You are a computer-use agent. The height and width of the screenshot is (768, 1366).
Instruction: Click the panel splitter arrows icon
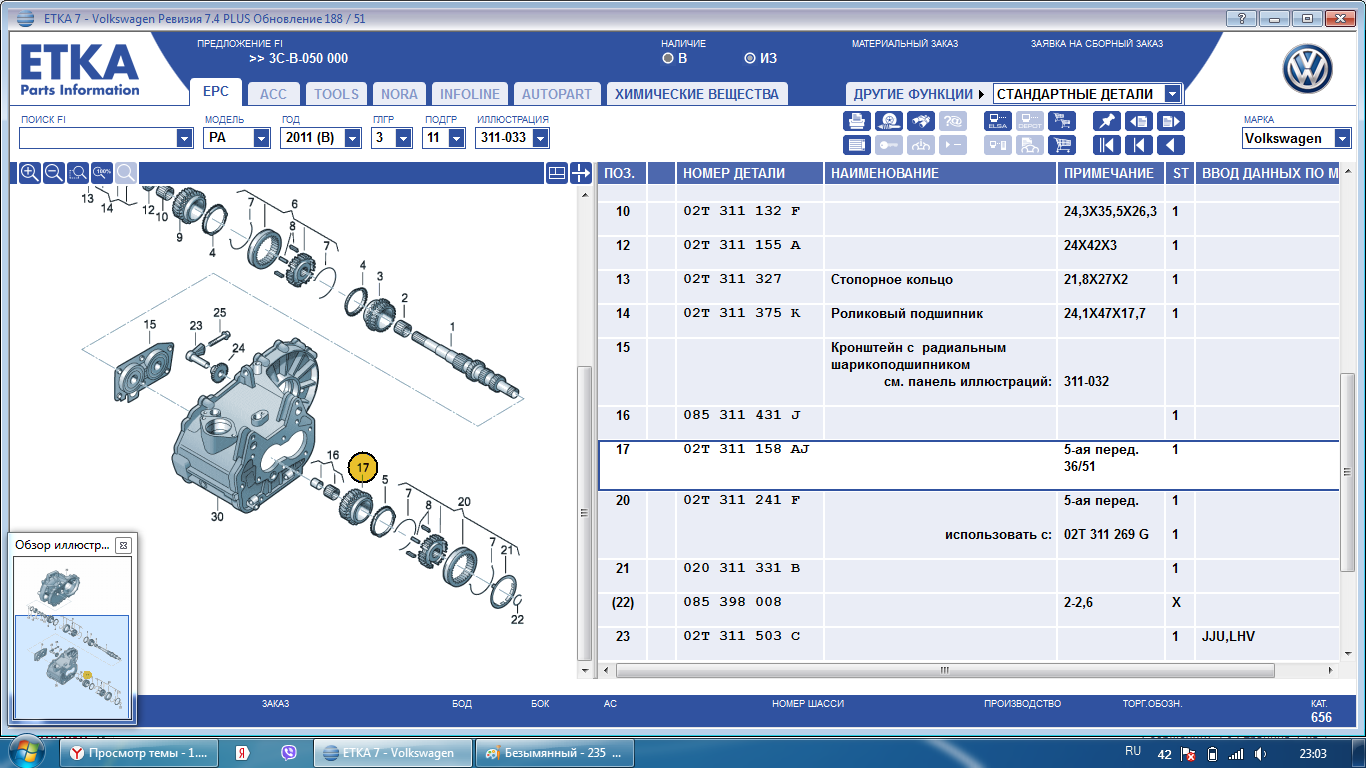pos(581,173)
